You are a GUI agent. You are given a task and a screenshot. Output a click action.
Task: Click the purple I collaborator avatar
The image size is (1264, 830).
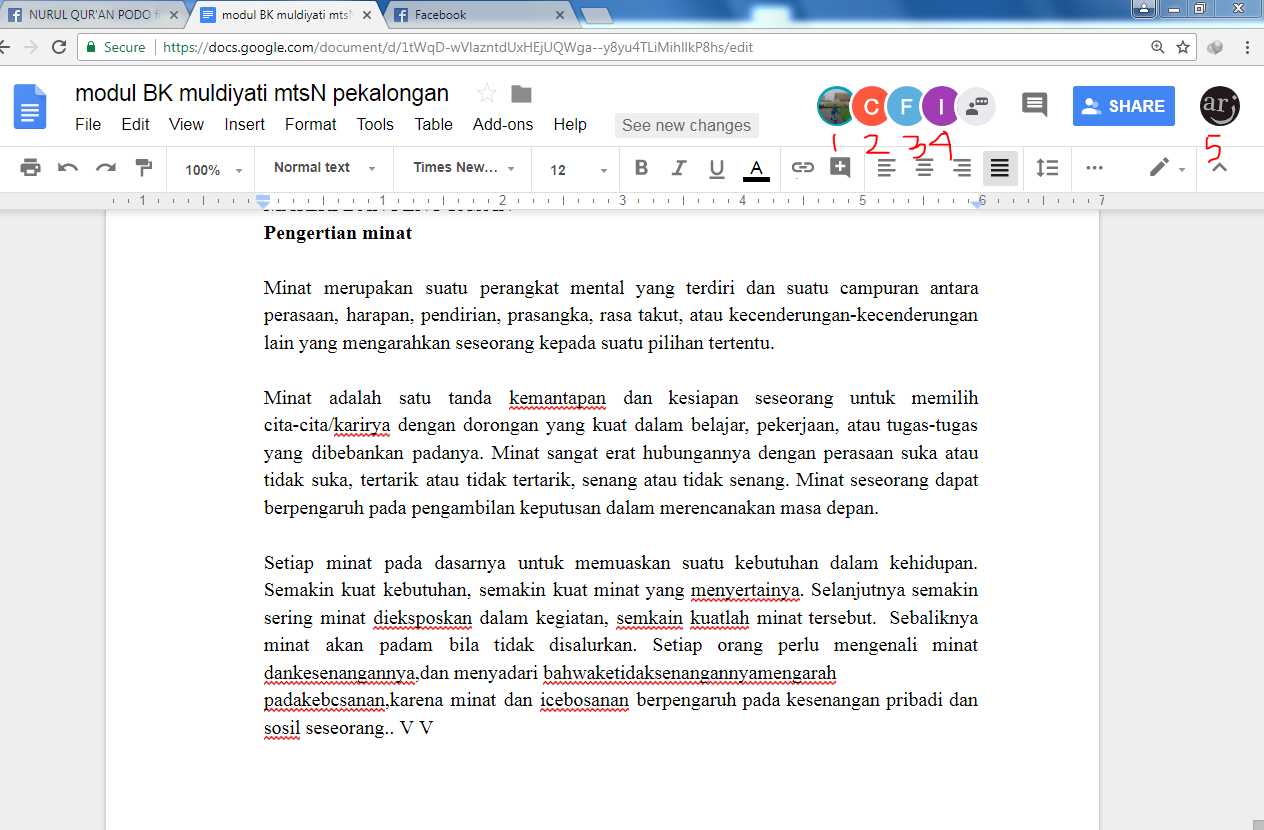(x=941, y=105)
